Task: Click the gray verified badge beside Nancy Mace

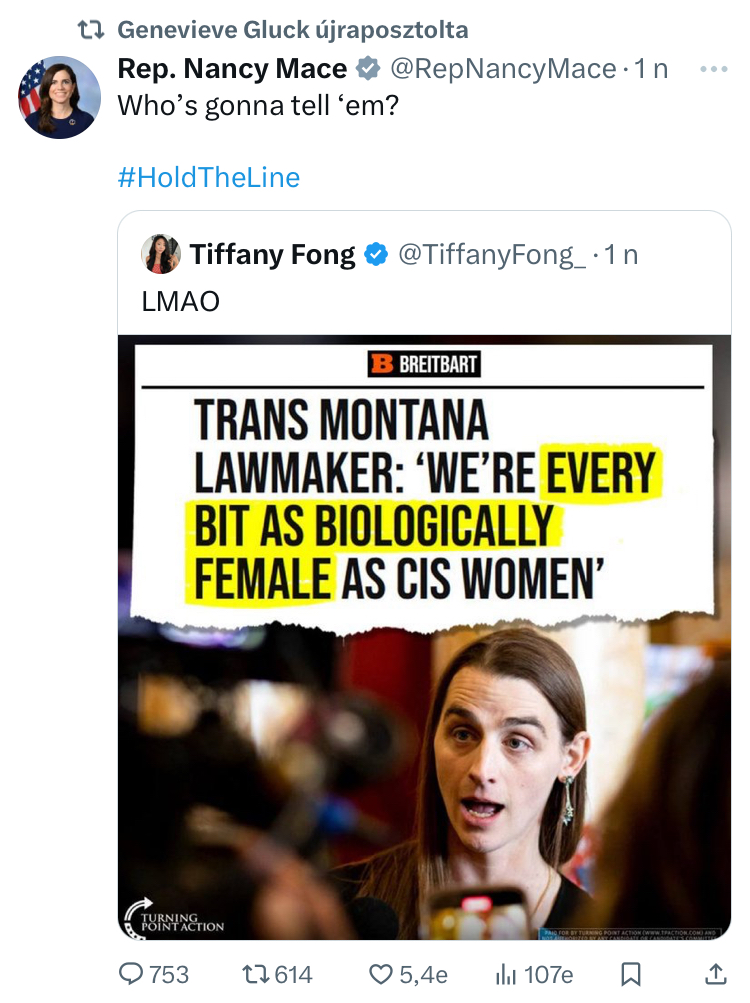Action: (x=368, y=69)
